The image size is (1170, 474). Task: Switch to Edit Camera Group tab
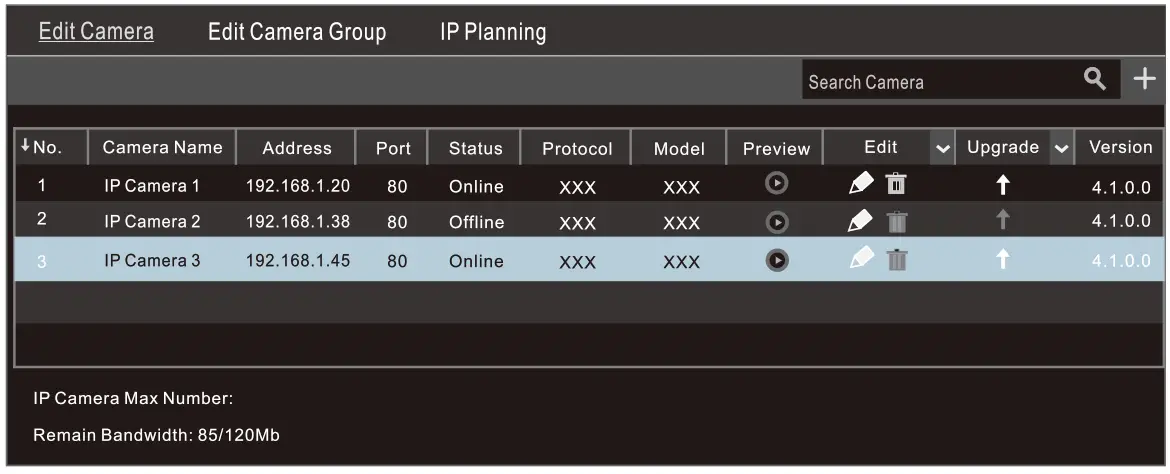click(x=296, y=32)
